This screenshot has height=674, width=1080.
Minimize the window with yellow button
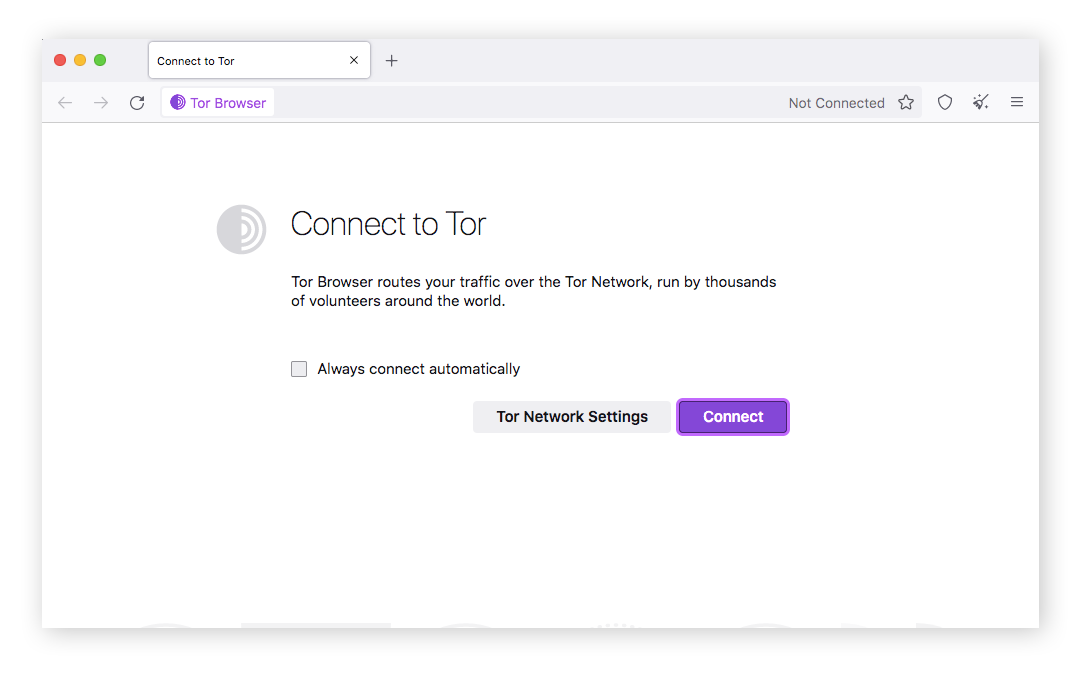(x=80, y=60)
